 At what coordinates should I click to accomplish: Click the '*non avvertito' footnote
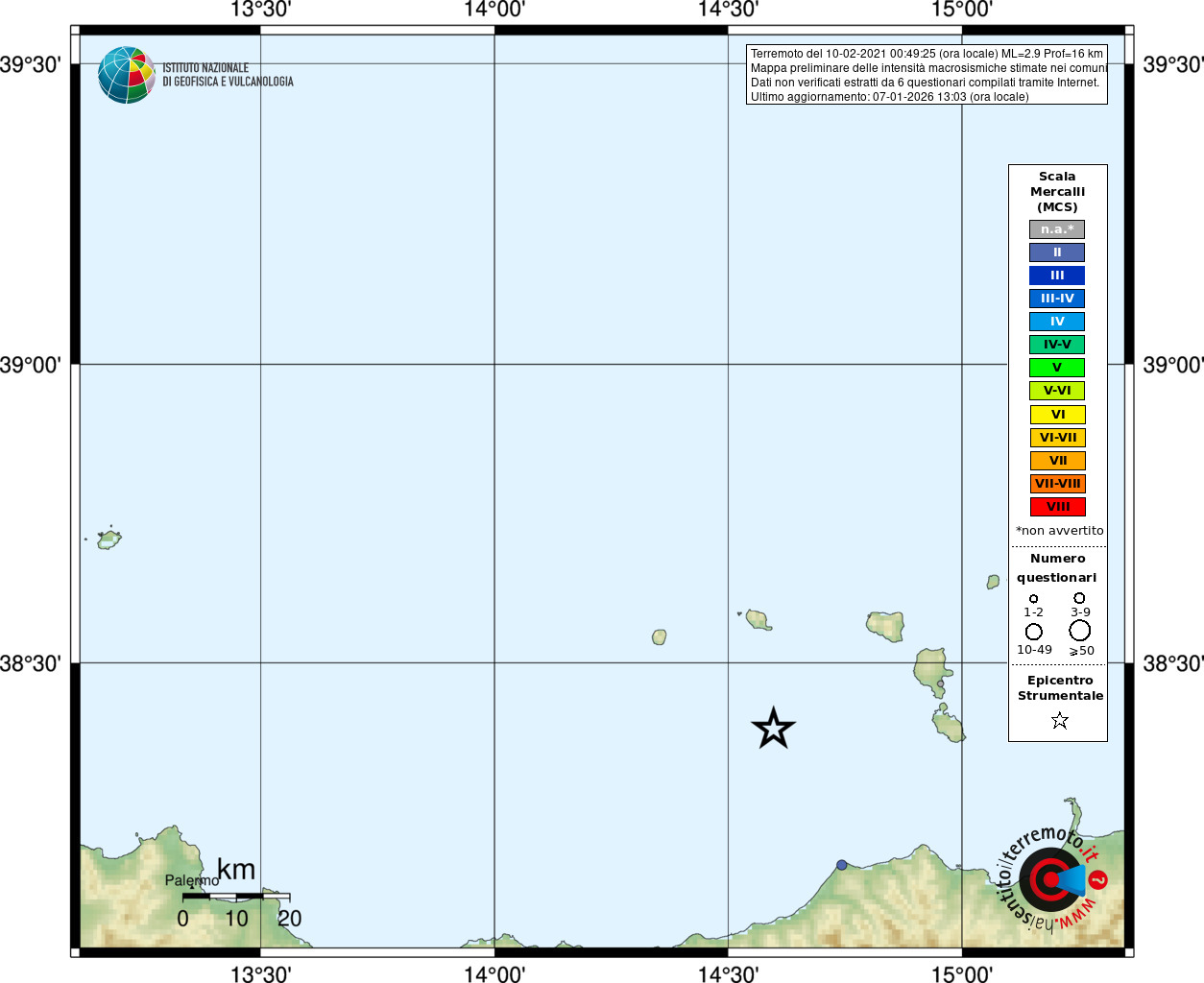click(1060, 531)
